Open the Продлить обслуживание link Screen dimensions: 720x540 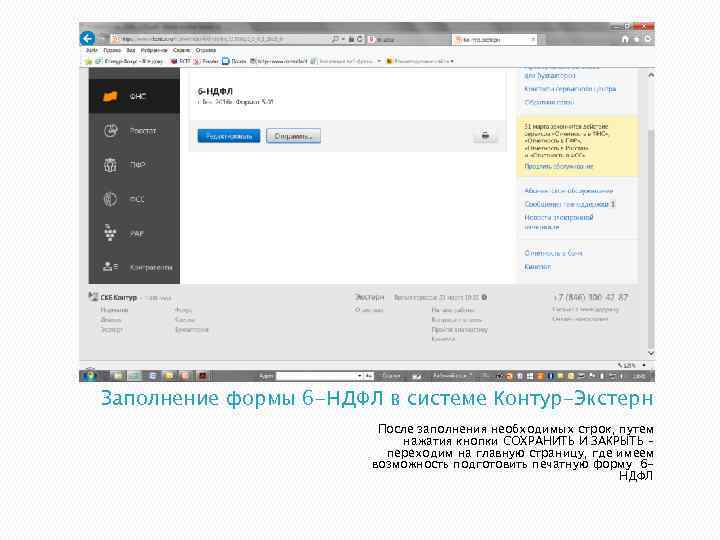click(559, 166)
